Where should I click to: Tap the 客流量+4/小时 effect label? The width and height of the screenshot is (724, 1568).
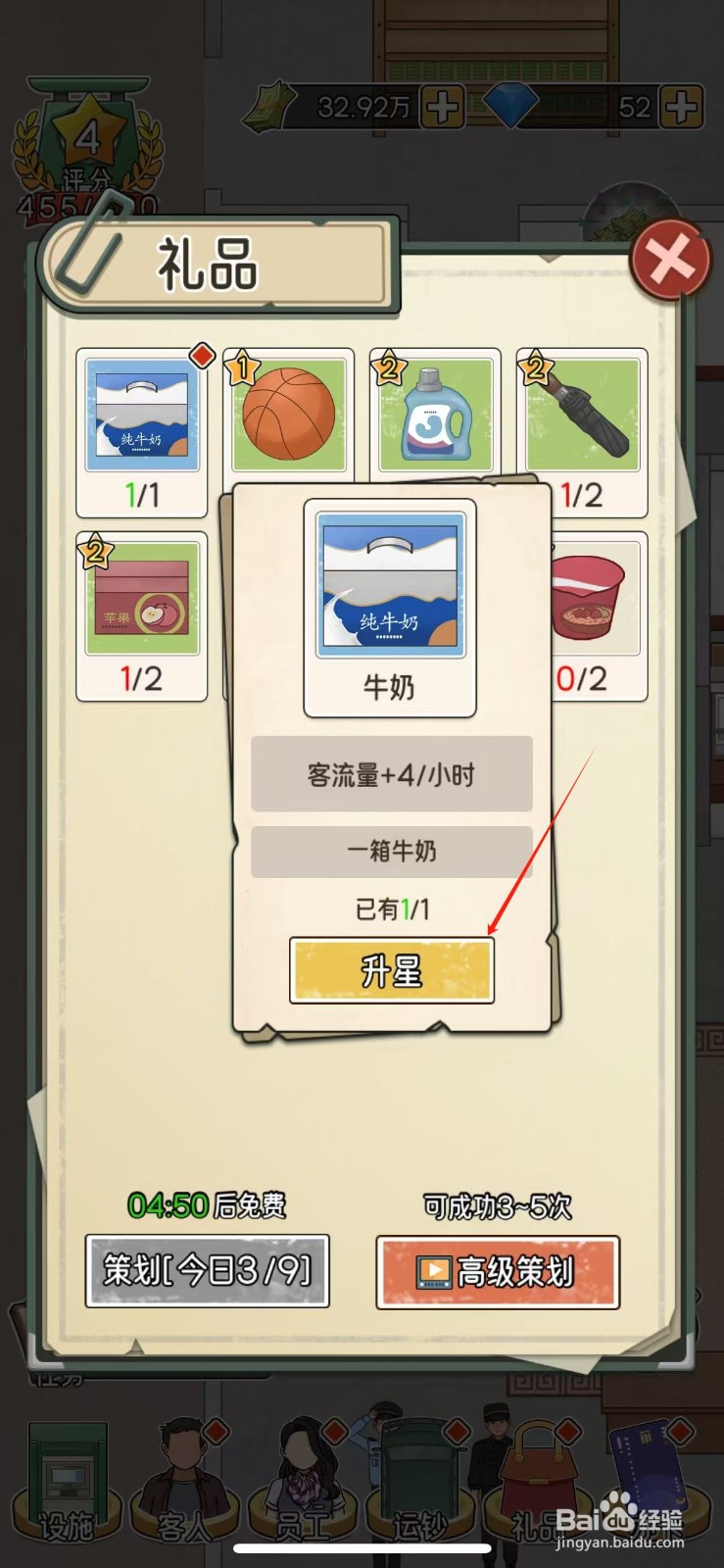click(x=391, y=774)
